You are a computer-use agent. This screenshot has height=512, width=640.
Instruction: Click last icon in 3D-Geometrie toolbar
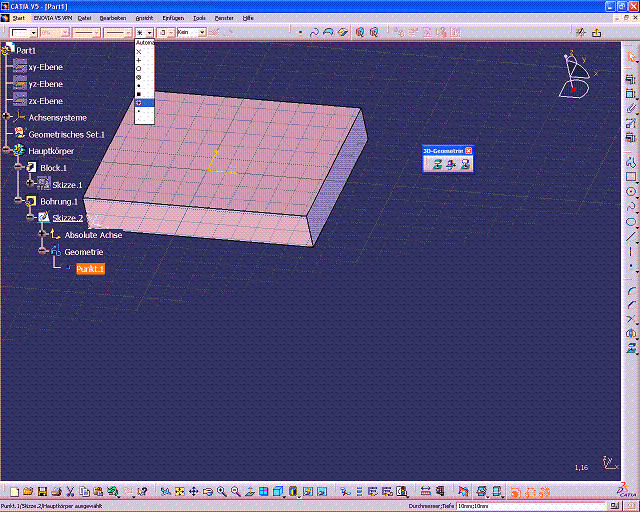point(465,164)
